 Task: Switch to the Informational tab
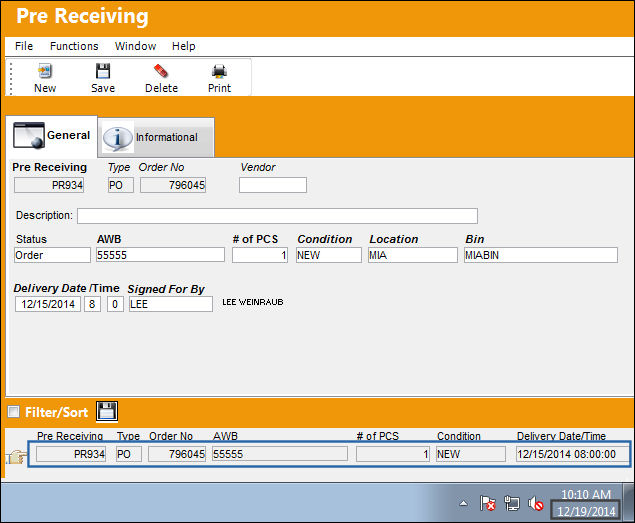[x=156, y=138]
